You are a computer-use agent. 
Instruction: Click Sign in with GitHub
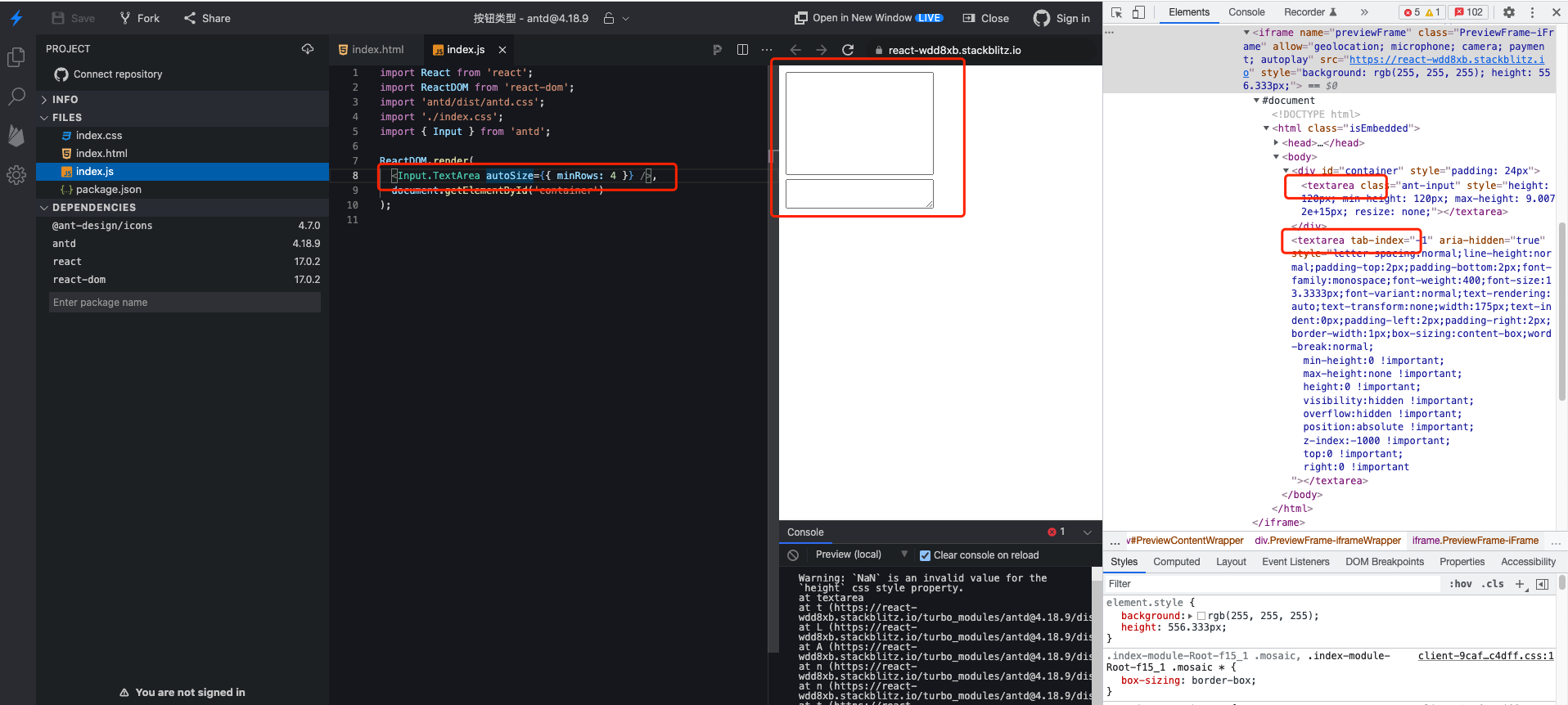pyautogui.click(x=1062, y=18)
